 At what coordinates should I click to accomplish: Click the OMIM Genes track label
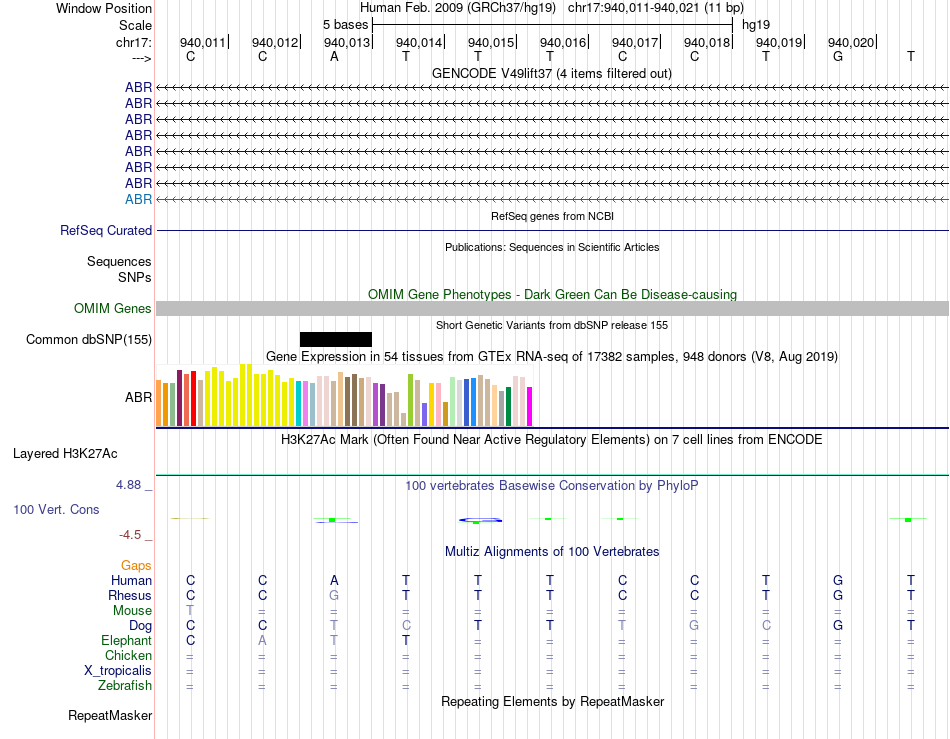112,308
